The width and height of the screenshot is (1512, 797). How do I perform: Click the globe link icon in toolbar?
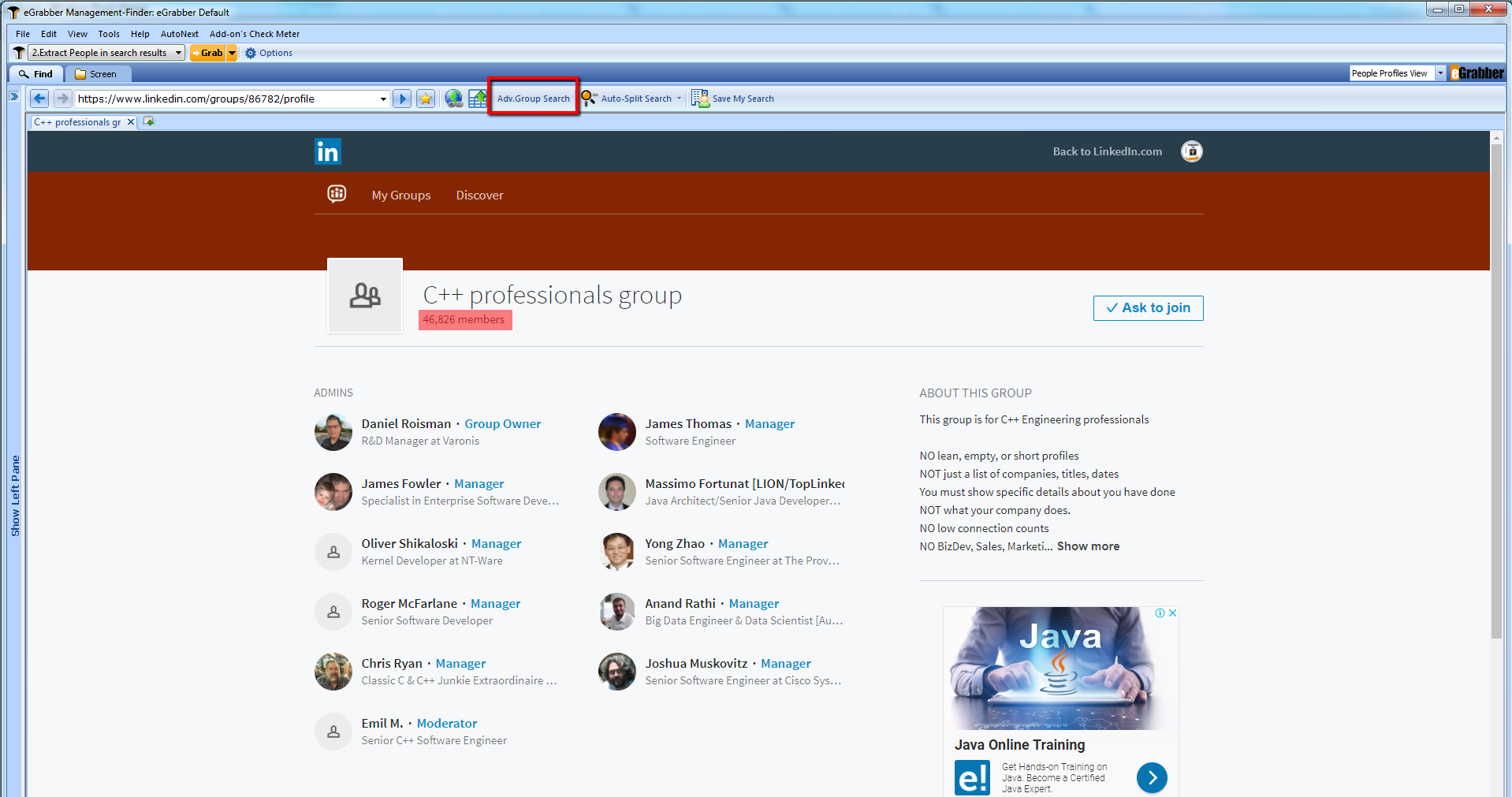pos(454,99)
